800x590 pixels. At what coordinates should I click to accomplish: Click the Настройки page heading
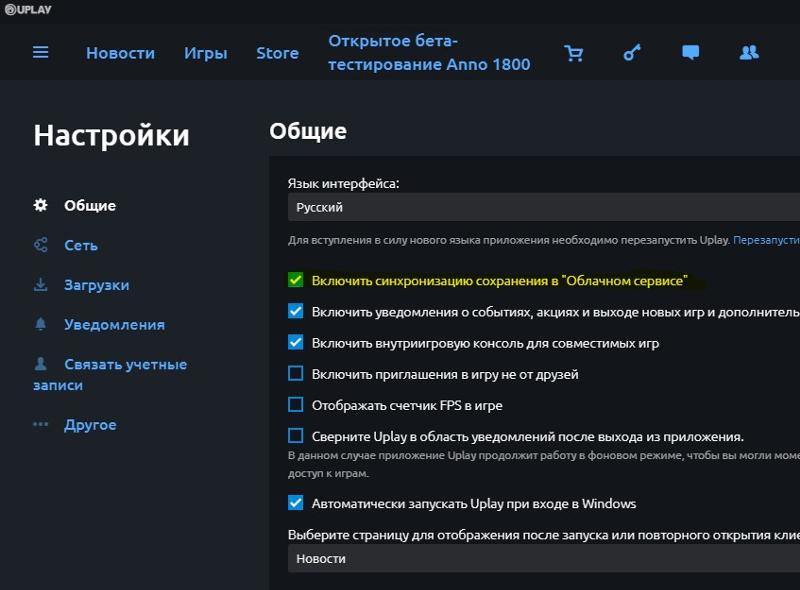coord(111,136)
